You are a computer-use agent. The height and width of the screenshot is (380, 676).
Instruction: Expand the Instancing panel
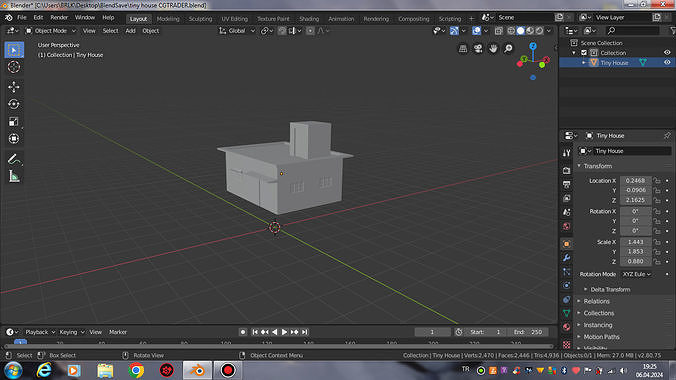598,325
